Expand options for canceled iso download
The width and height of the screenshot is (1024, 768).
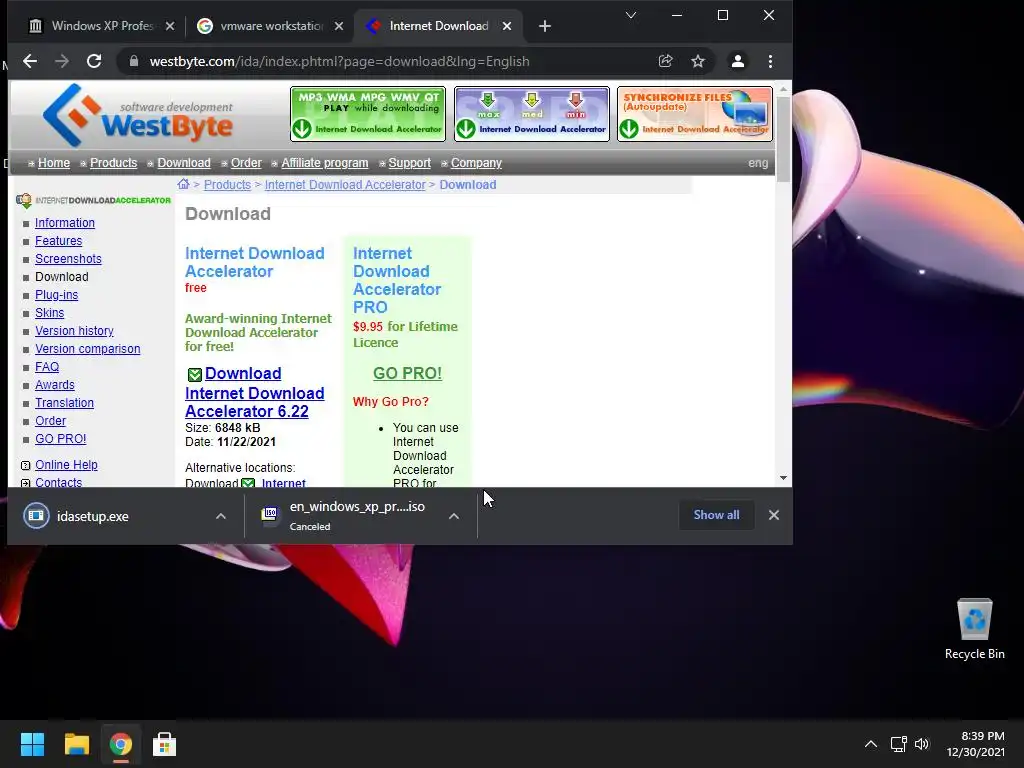(454, 516)
